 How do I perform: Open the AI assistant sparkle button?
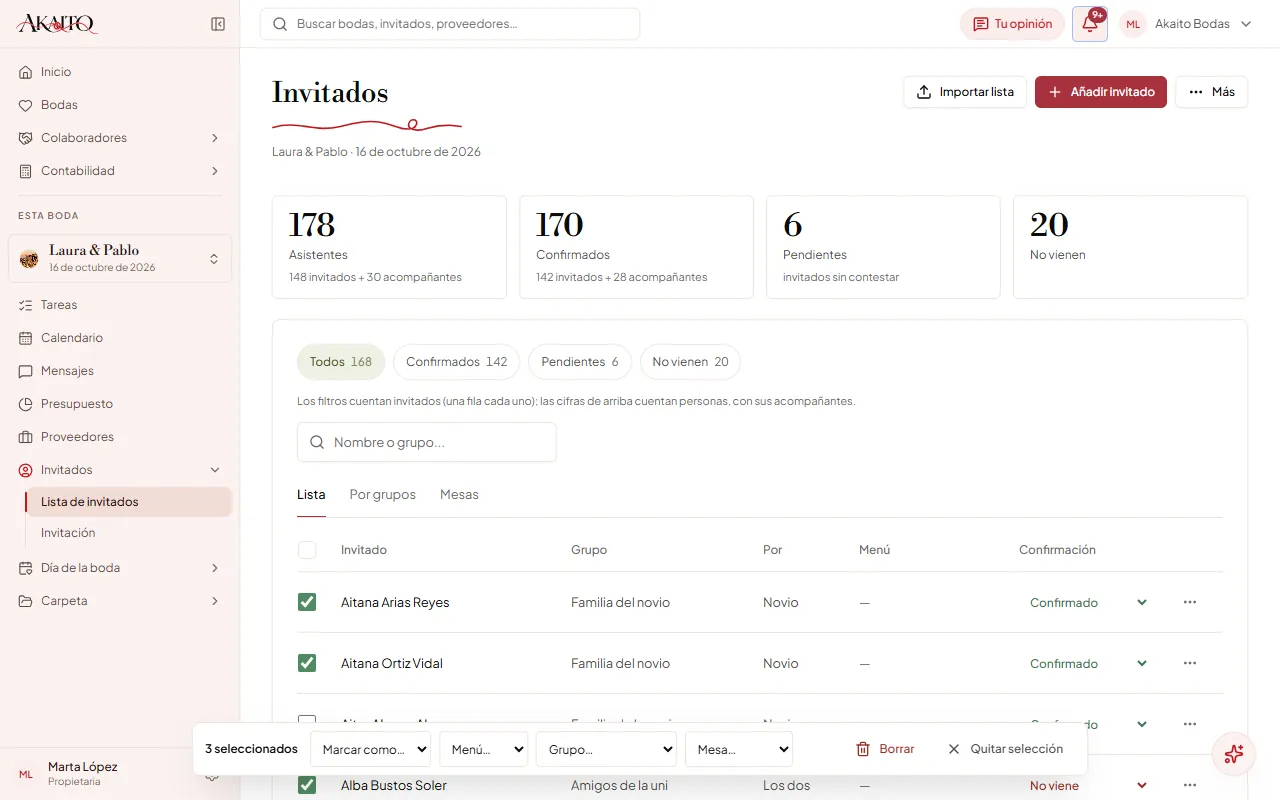point(1234,754)
